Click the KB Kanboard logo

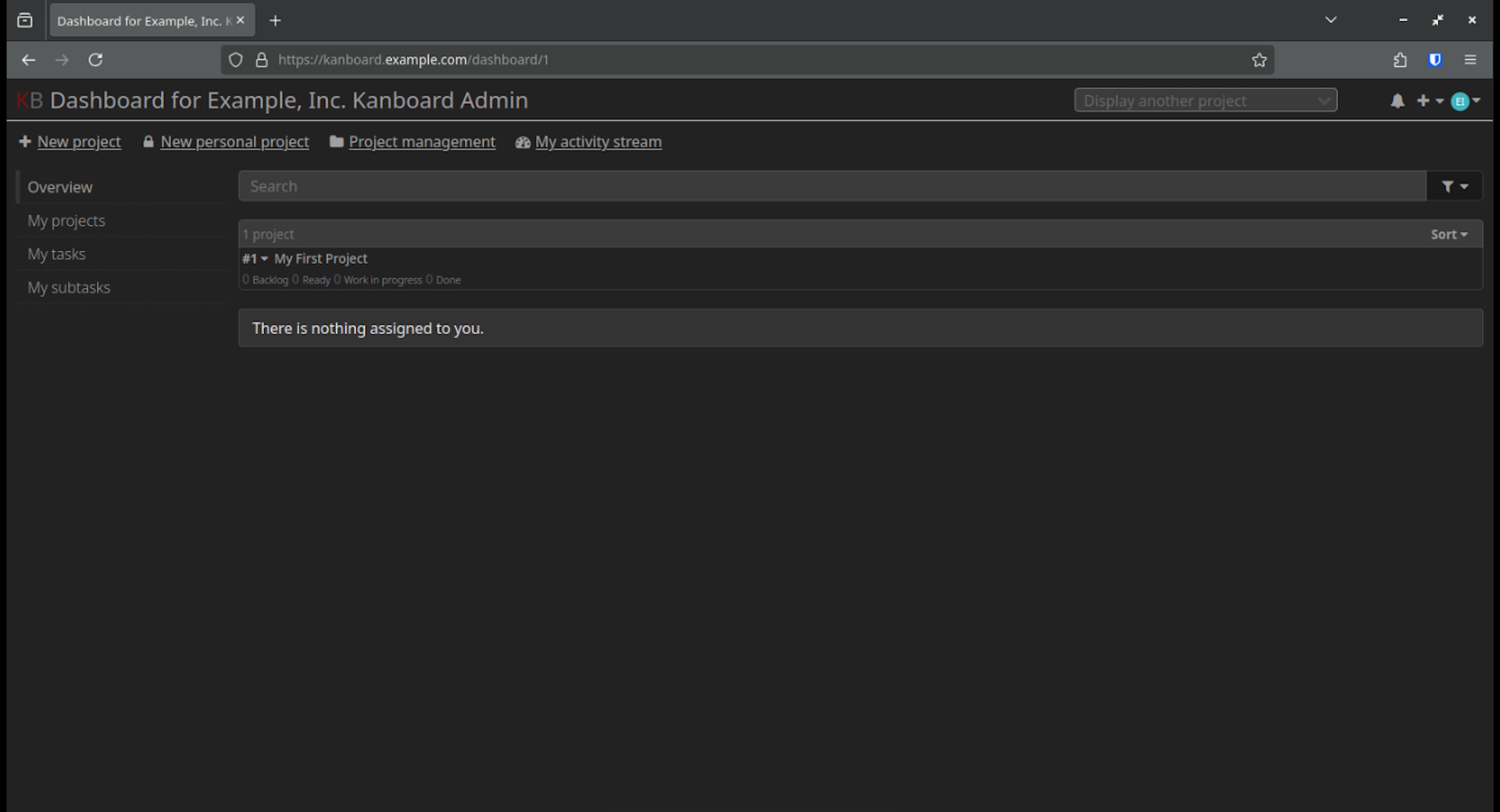(x=30, y=101)
